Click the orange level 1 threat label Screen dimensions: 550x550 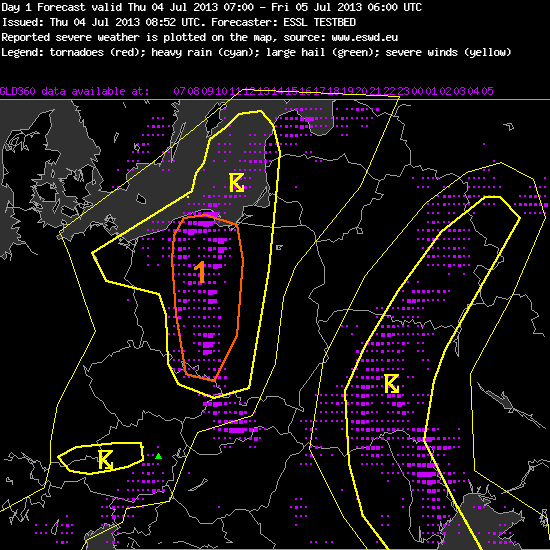[x=200, y=272]
